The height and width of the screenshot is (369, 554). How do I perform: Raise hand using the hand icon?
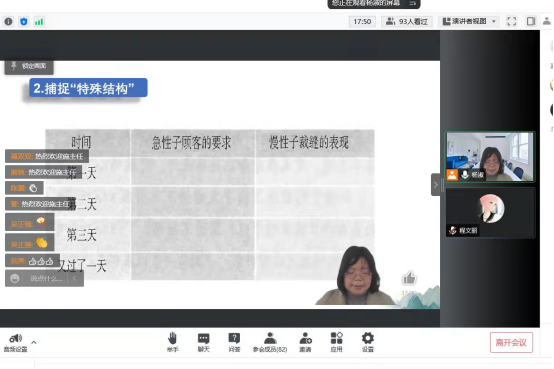point(172,342)
